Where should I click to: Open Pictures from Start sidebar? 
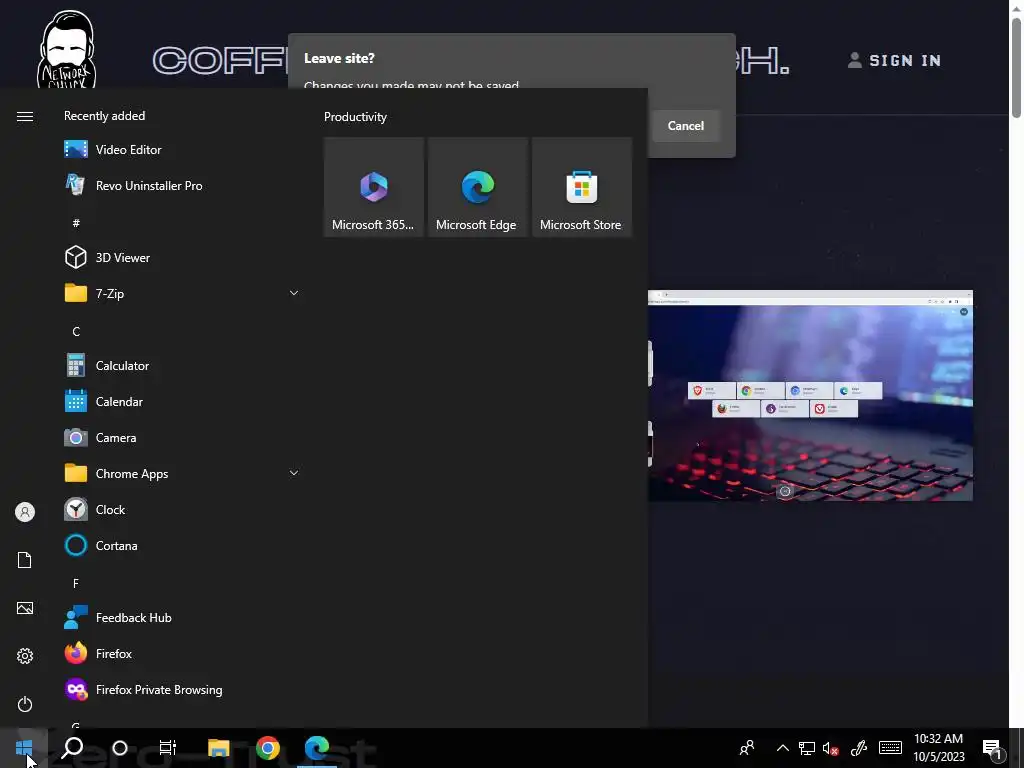coord(25,608)
